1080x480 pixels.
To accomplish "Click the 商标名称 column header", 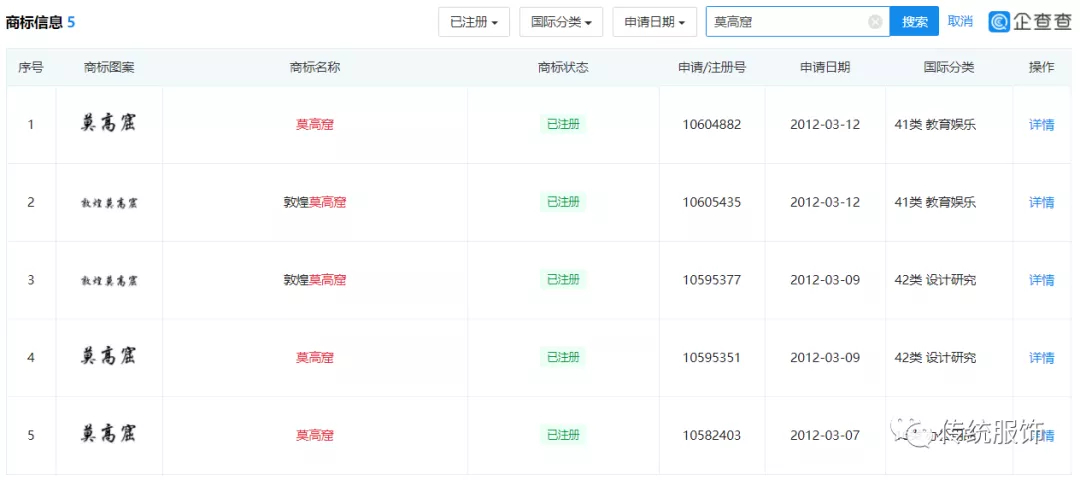I will coord(314,68).
